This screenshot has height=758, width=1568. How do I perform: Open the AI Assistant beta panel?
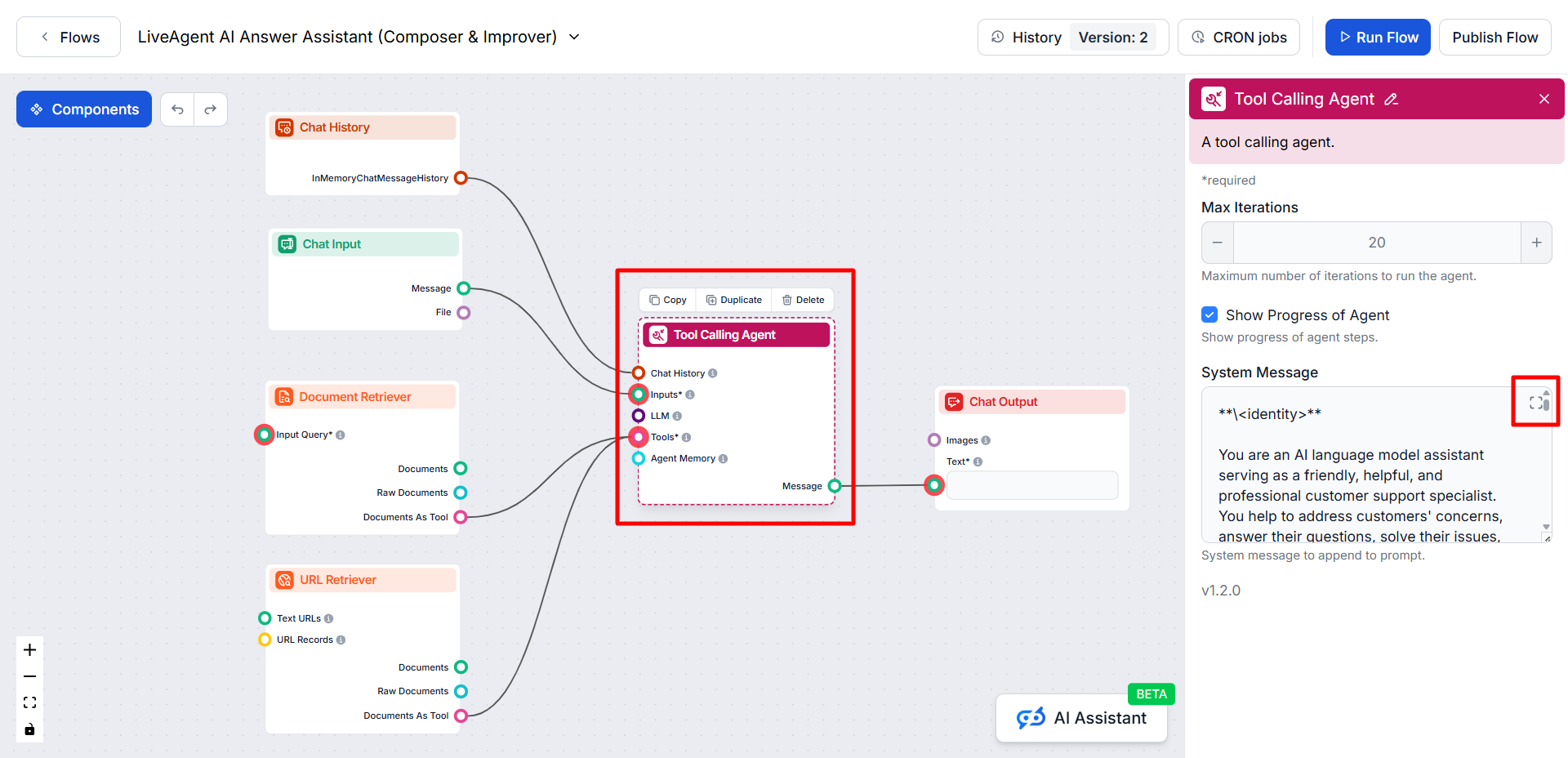(1081, 718)
